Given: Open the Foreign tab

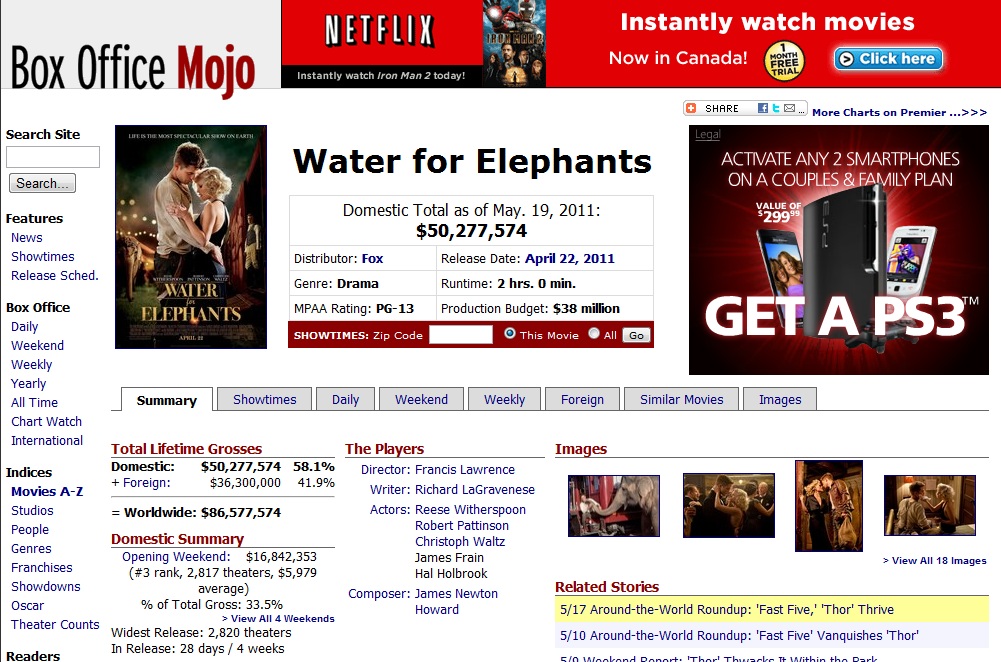Looking at the screenshot, I should (582, 399).
